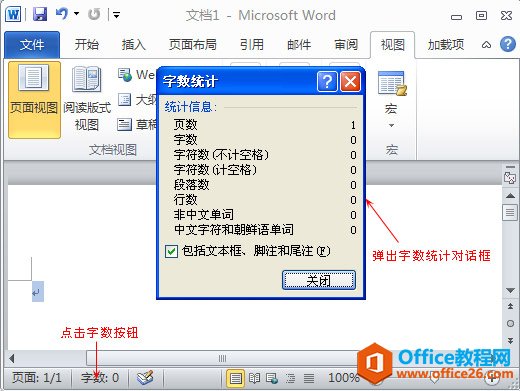520x391 pixels.
Task: Switch to the 引用 tab
Action: 252,44
